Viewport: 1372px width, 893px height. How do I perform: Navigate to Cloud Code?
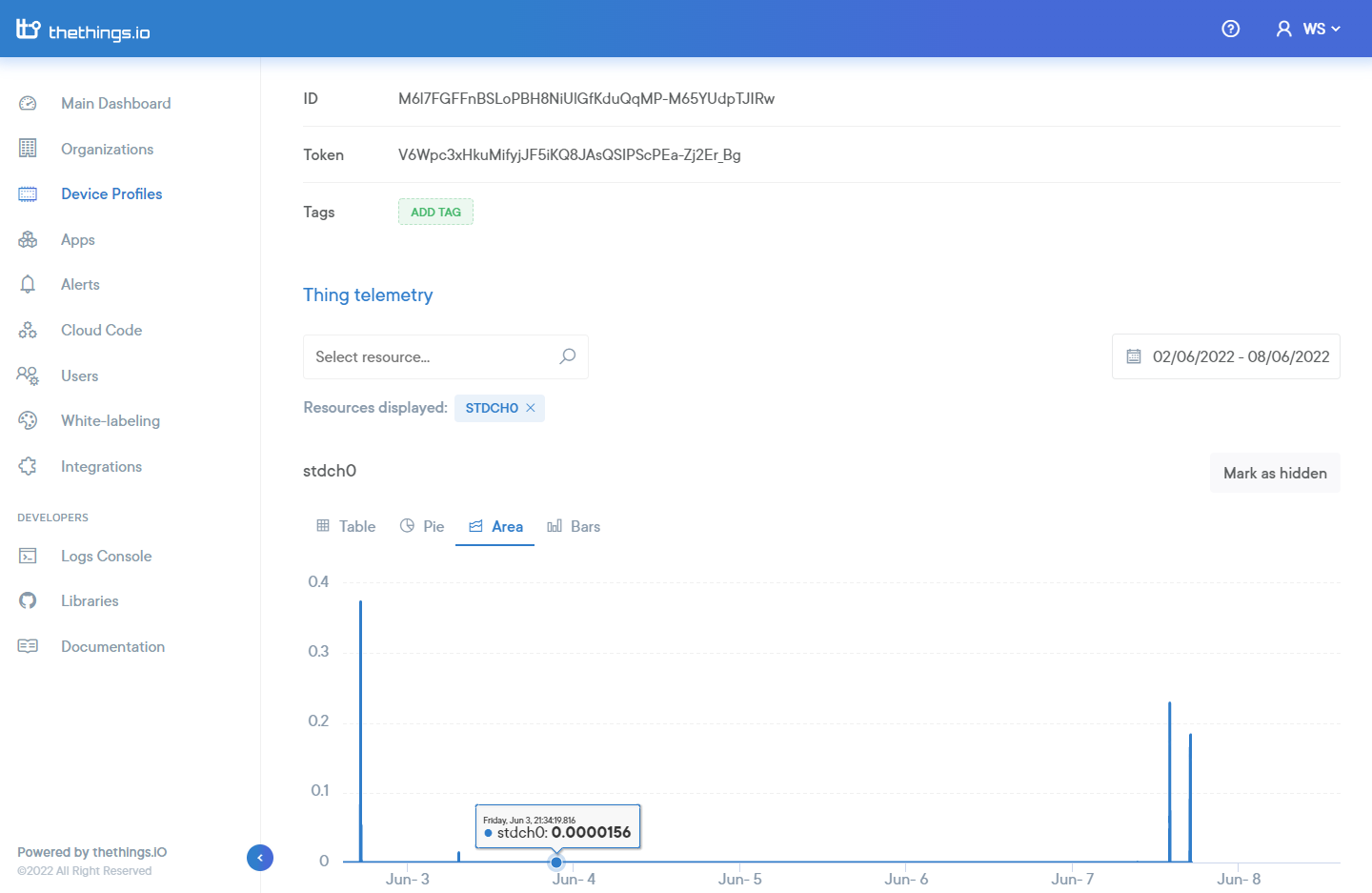click(x=101, y=330)
